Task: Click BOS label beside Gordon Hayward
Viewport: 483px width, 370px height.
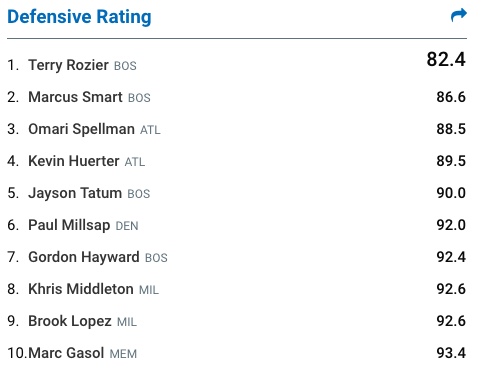Action: (156, 258)
